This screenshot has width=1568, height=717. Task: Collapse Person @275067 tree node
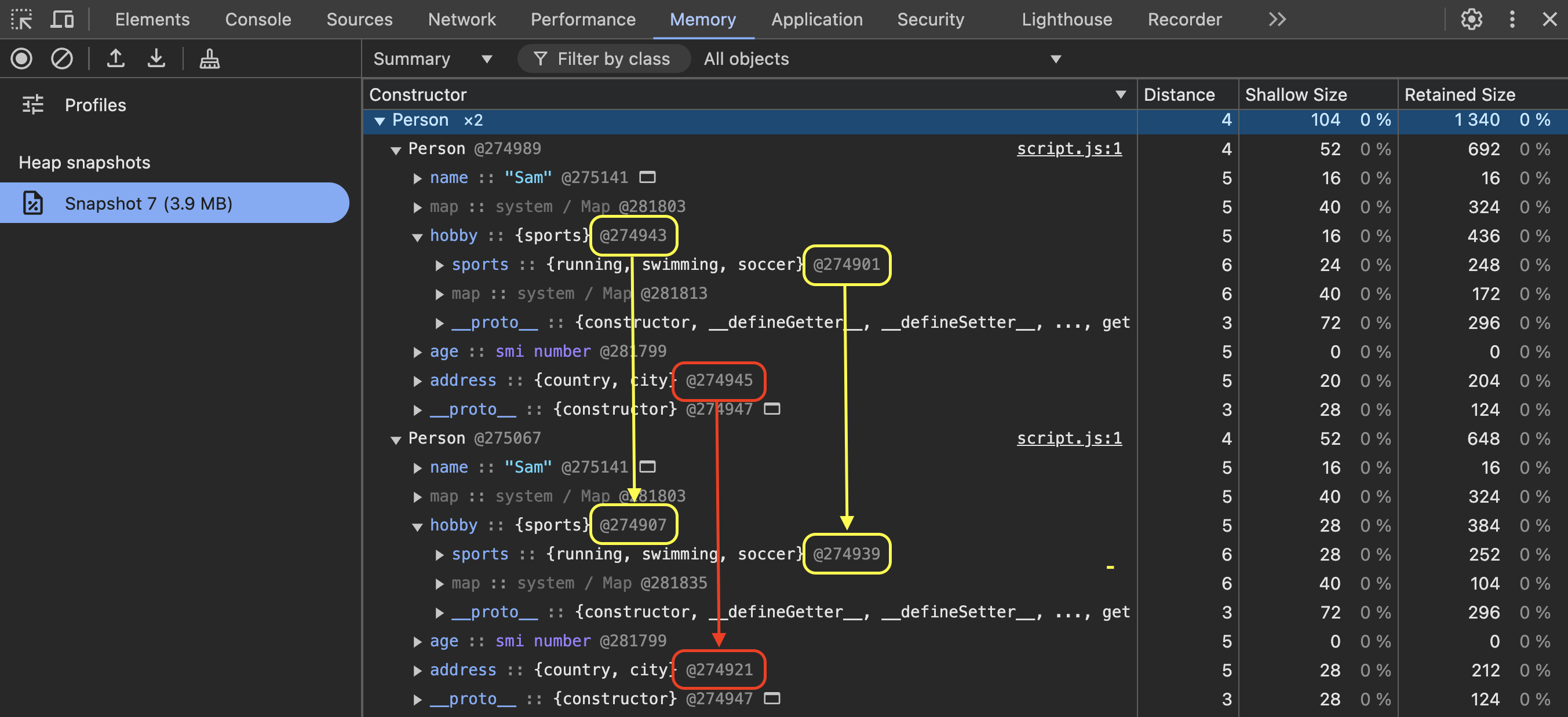point(396,440)
